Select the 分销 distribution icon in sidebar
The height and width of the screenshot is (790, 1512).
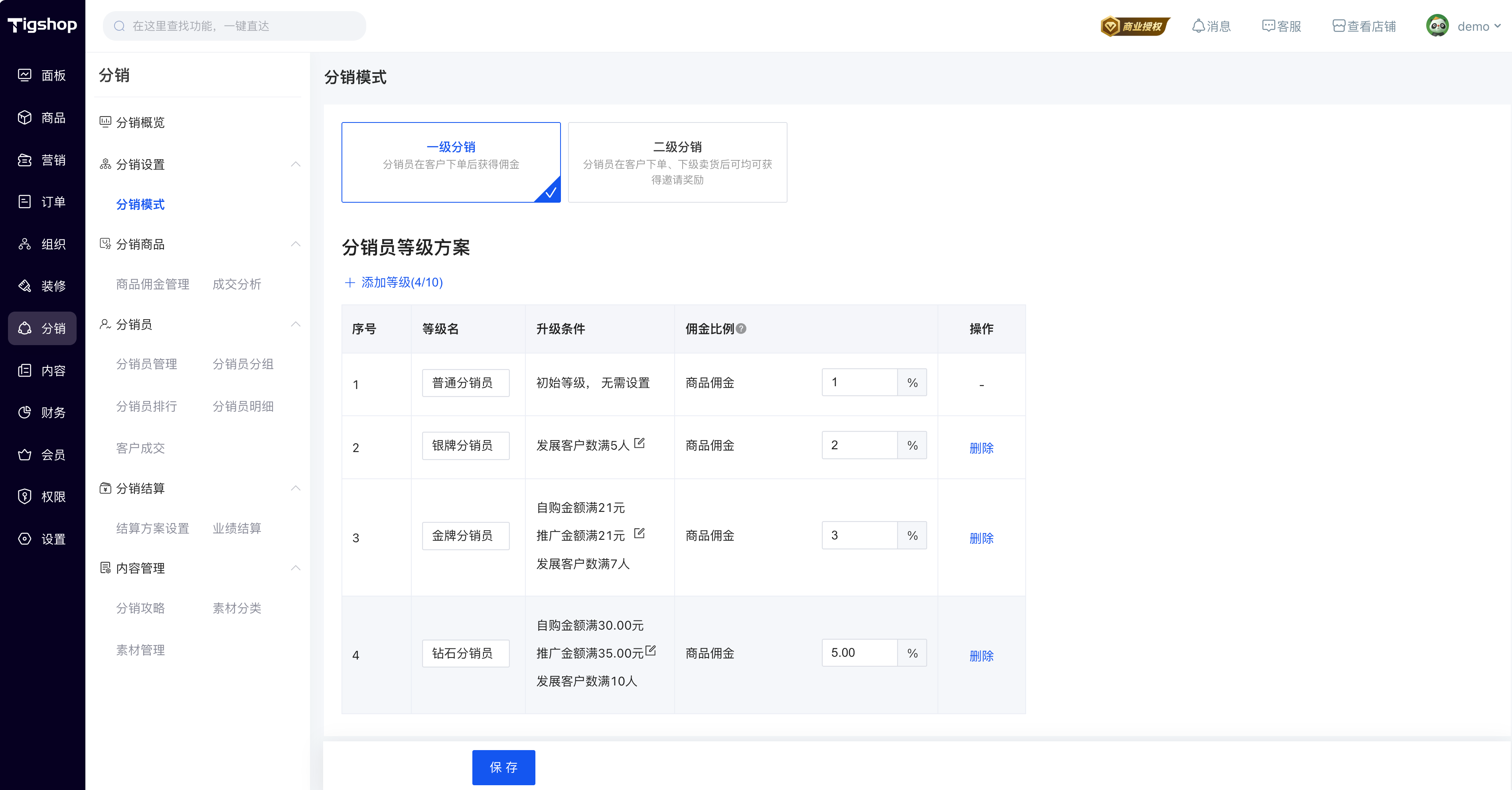[x=25, y=328]
